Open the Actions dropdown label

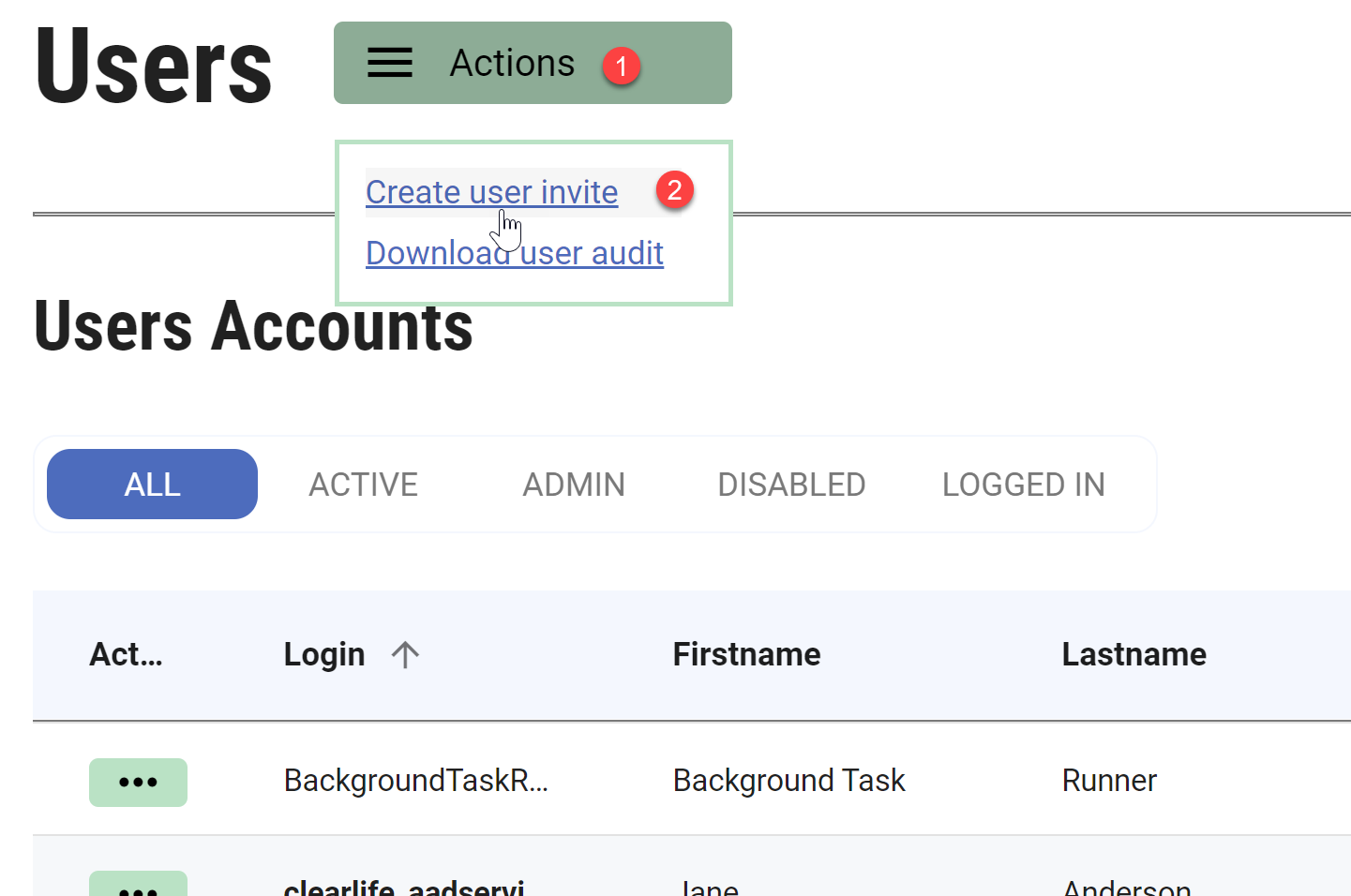click(x=512, y=63)
